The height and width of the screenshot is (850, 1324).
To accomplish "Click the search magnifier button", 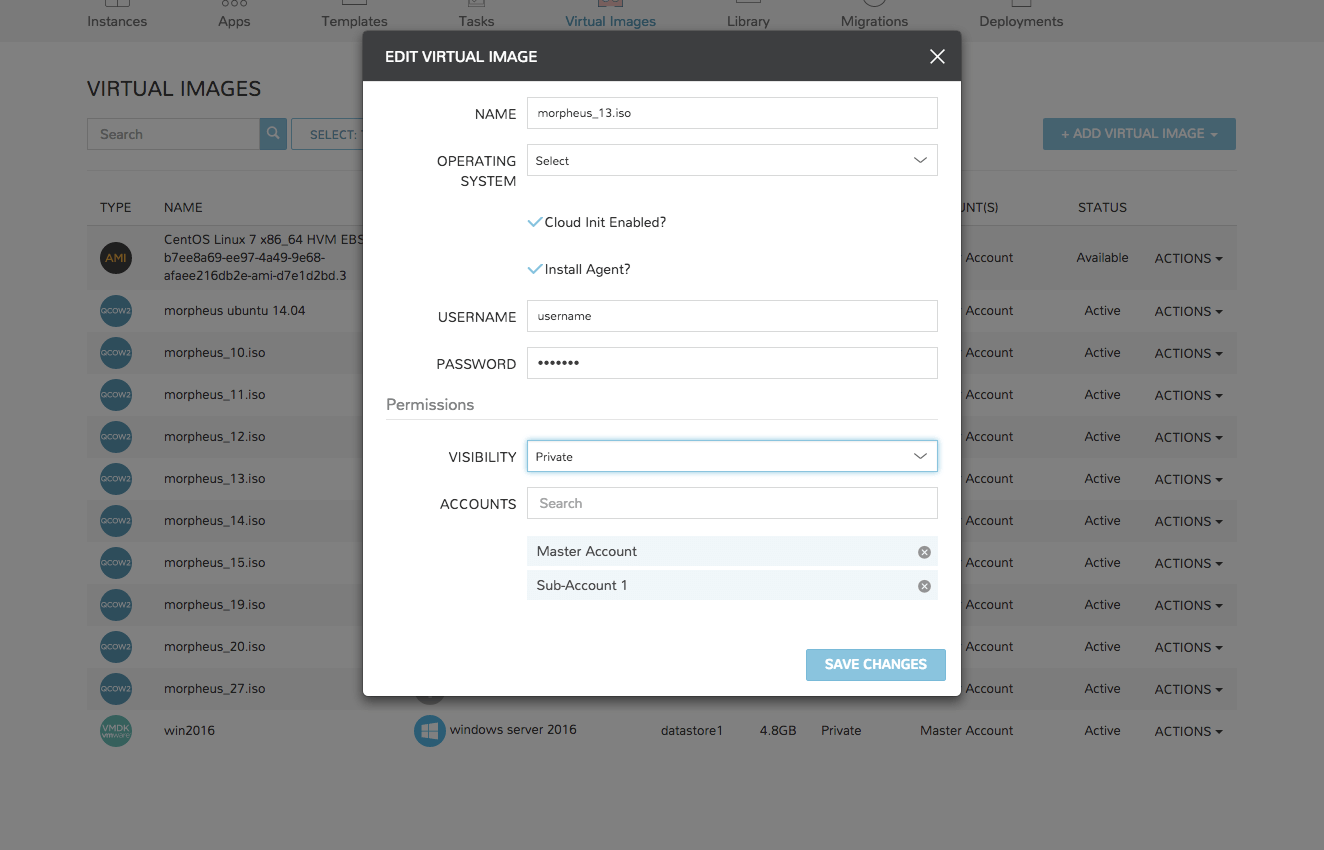I will coord(273,134).
